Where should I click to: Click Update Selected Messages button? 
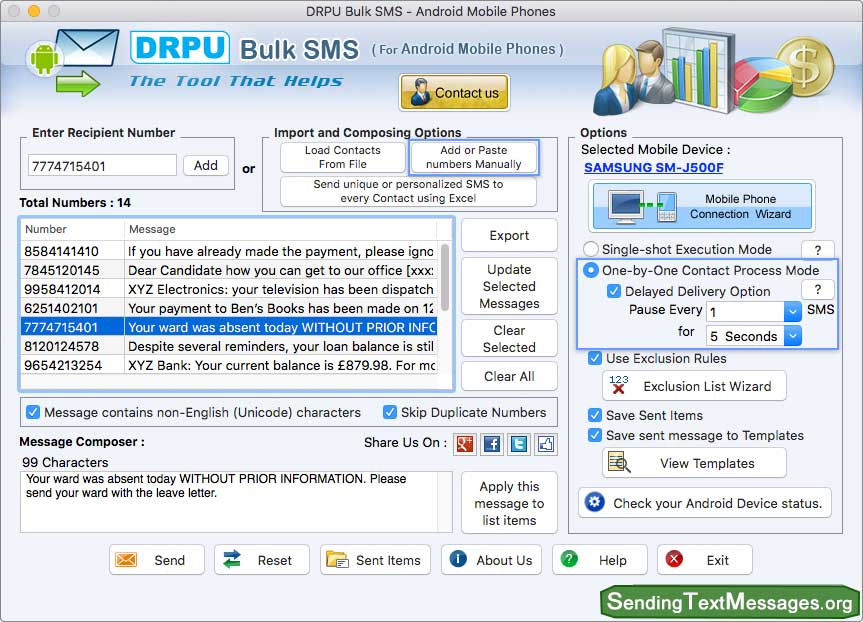pyautogui.click(x=509, y=286)
